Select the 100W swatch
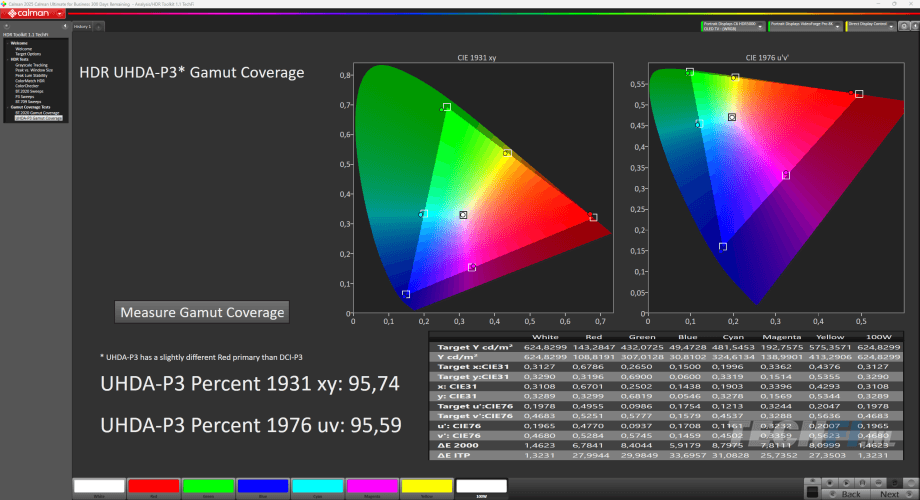The height and width of the screenshot is (500, 920). (480, 487)
